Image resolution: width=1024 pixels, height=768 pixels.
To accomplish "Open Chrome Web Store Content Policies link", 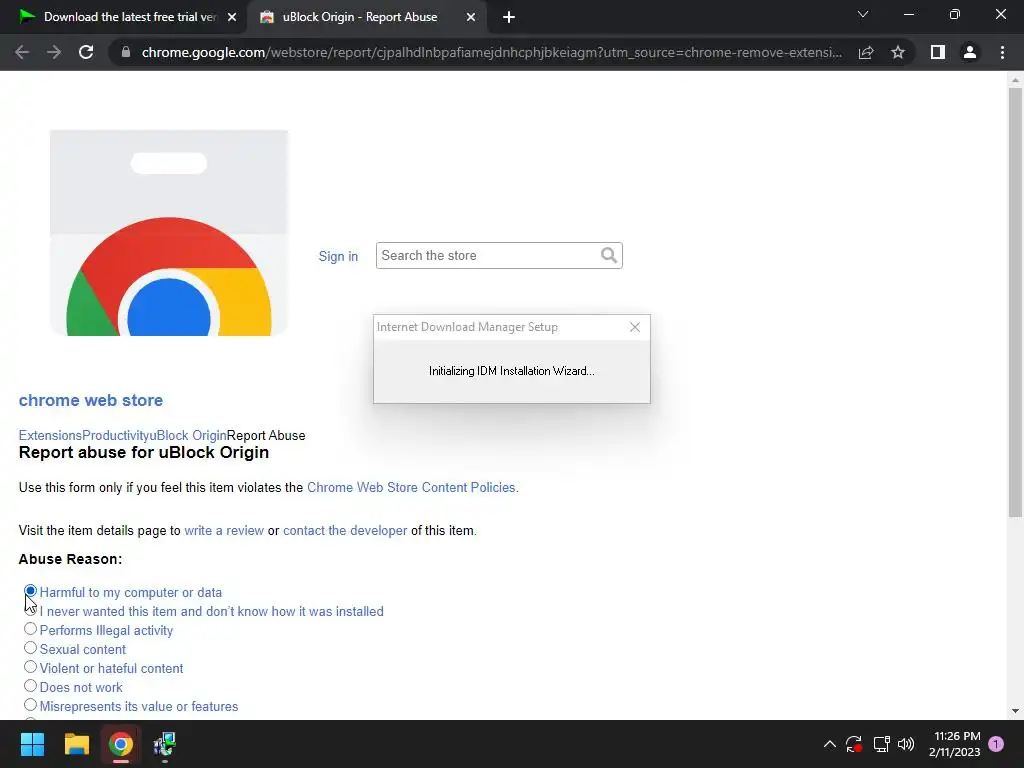I will tap(411, 488).
